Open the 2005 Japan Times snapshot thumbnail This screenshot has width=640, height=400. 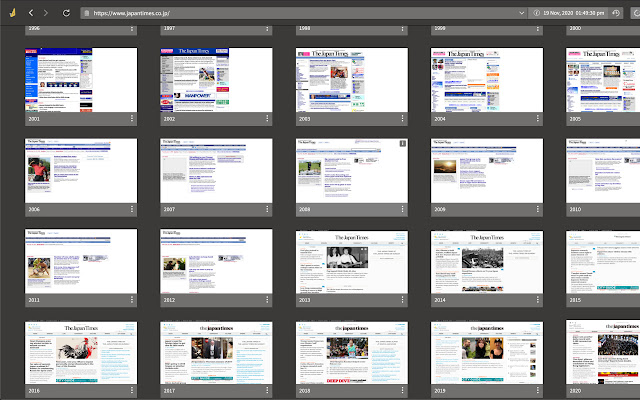click(603, 80)
